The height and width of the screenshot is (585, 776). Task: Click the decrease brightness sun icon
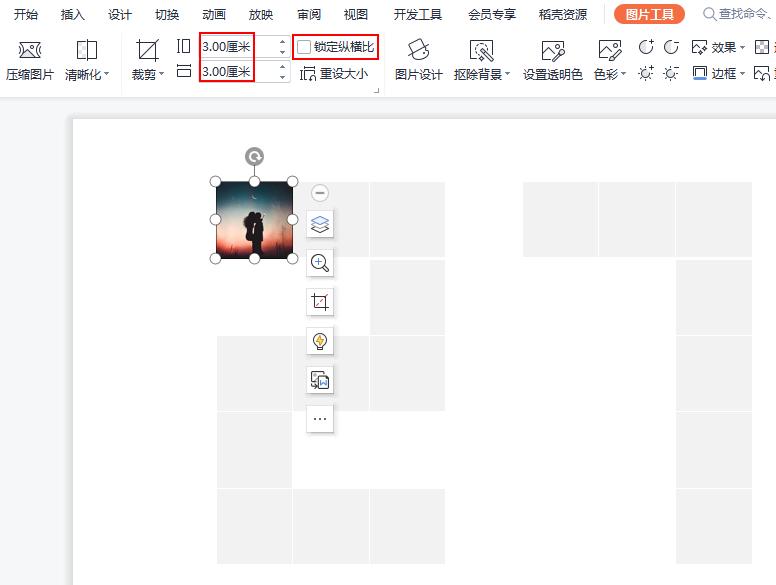pos(671,73)
